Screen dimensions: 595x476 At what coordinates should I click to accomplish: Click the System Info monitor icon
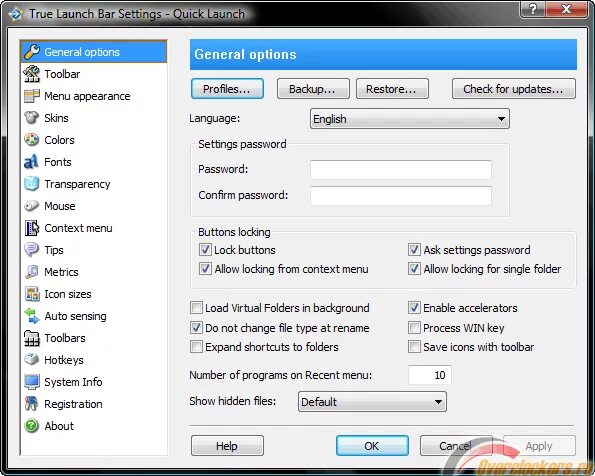pos(31,382)
